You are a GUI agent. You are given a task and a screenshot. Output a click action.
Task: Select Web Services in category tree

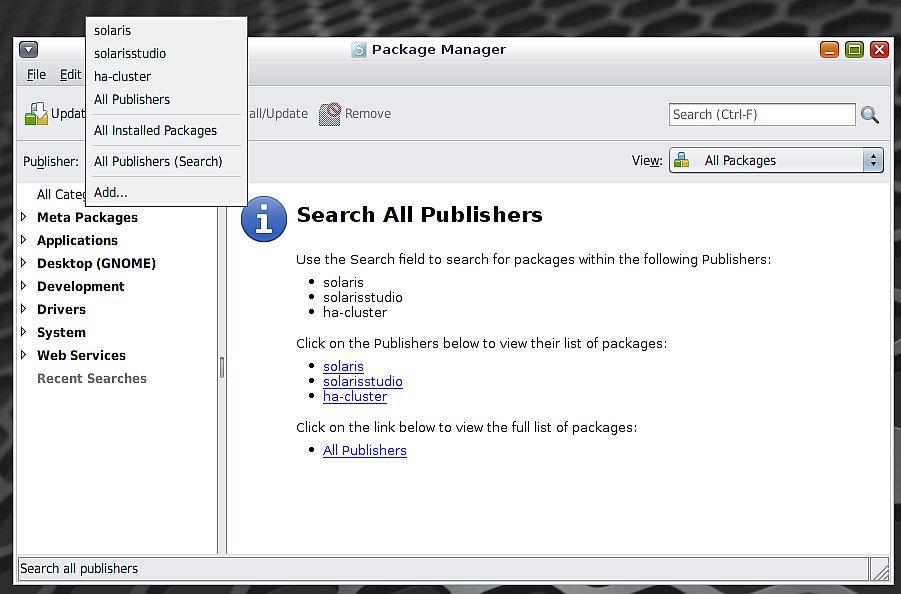pos(81,355)
